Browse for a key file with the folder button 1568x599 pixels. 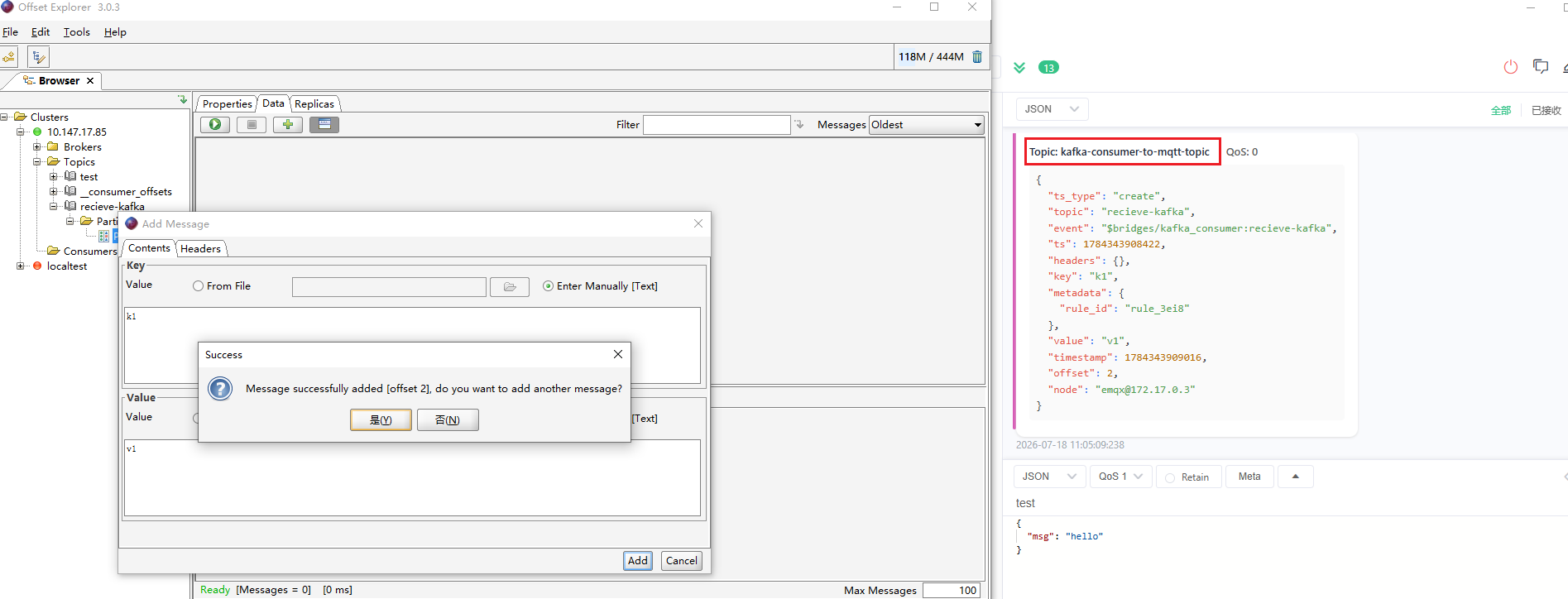click(510, 287)
